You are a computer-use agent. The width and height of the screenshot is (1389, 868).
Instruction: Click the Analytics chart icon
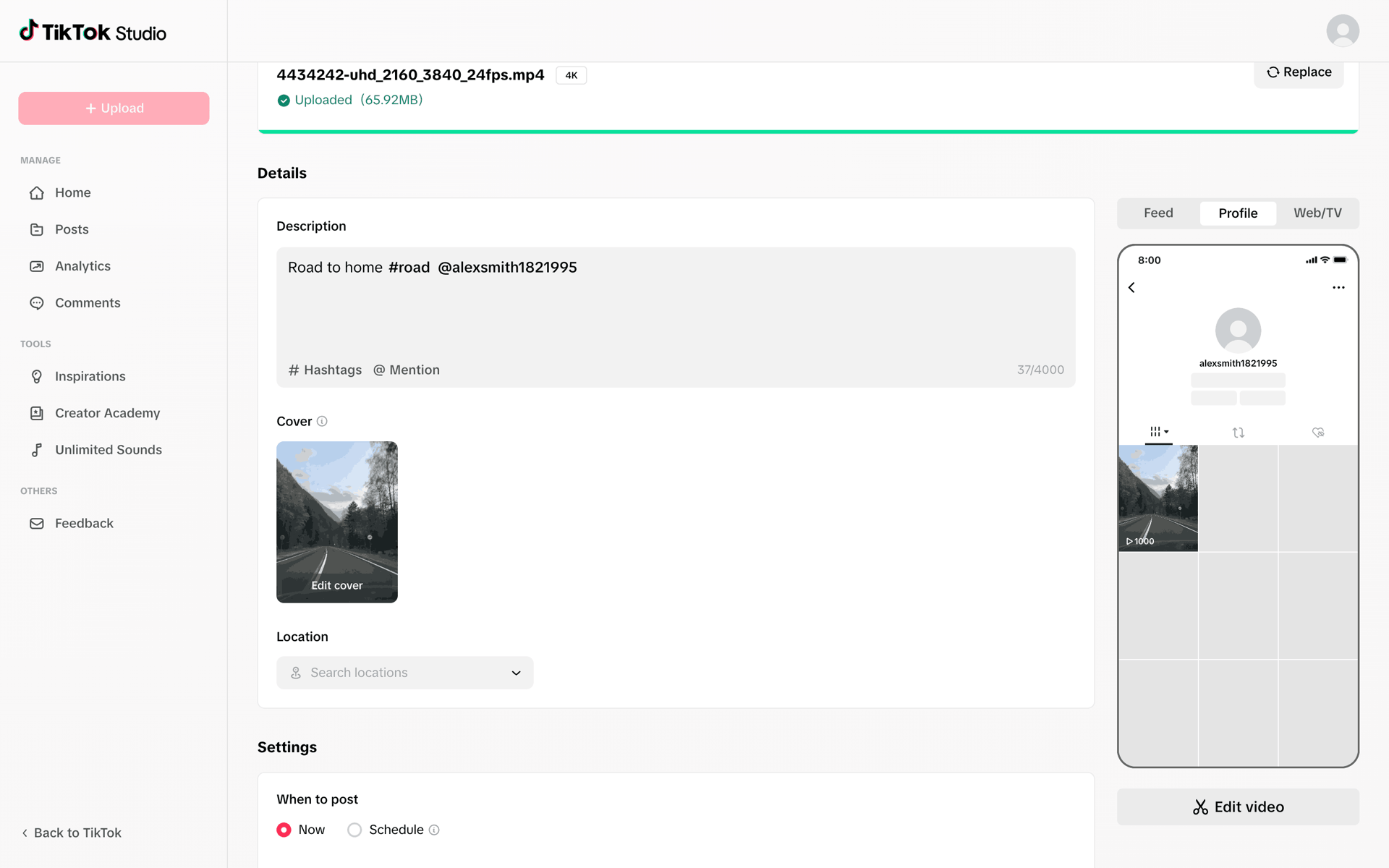click(x=37, y=266)
